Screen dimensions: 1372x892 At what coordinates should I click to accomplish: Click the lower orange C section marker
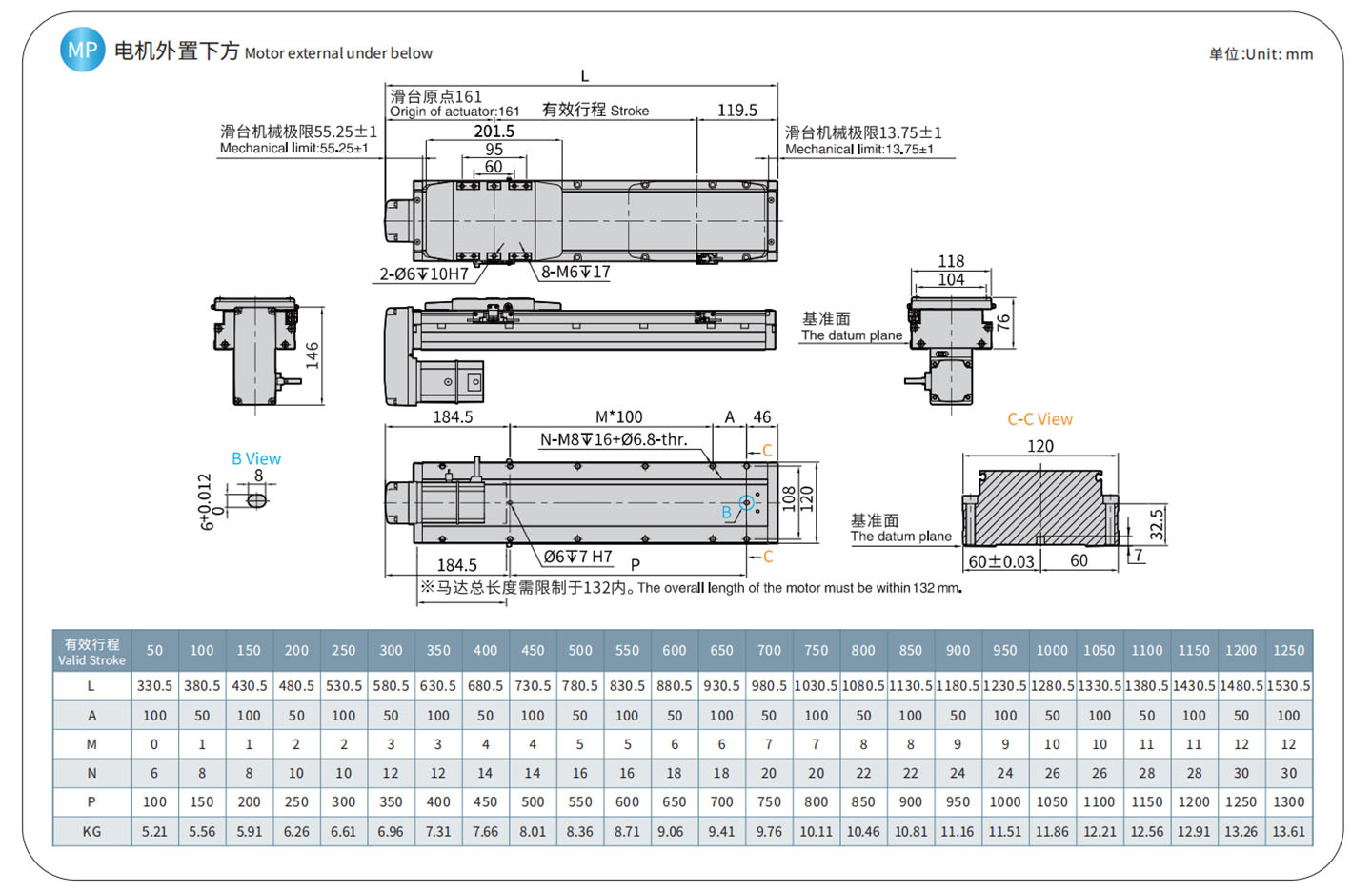pyautogui.click(x=768, y=557)
